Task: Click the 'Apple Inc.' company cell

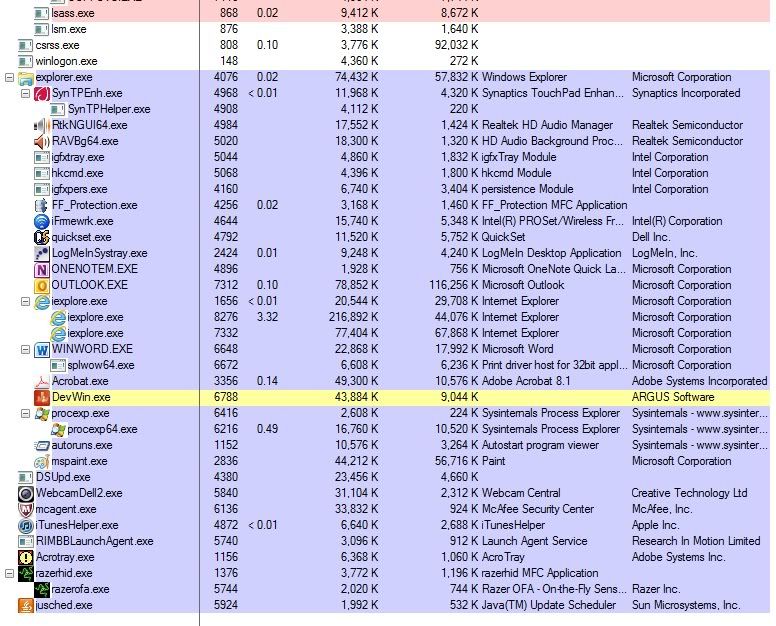Action: coord(656,525)
